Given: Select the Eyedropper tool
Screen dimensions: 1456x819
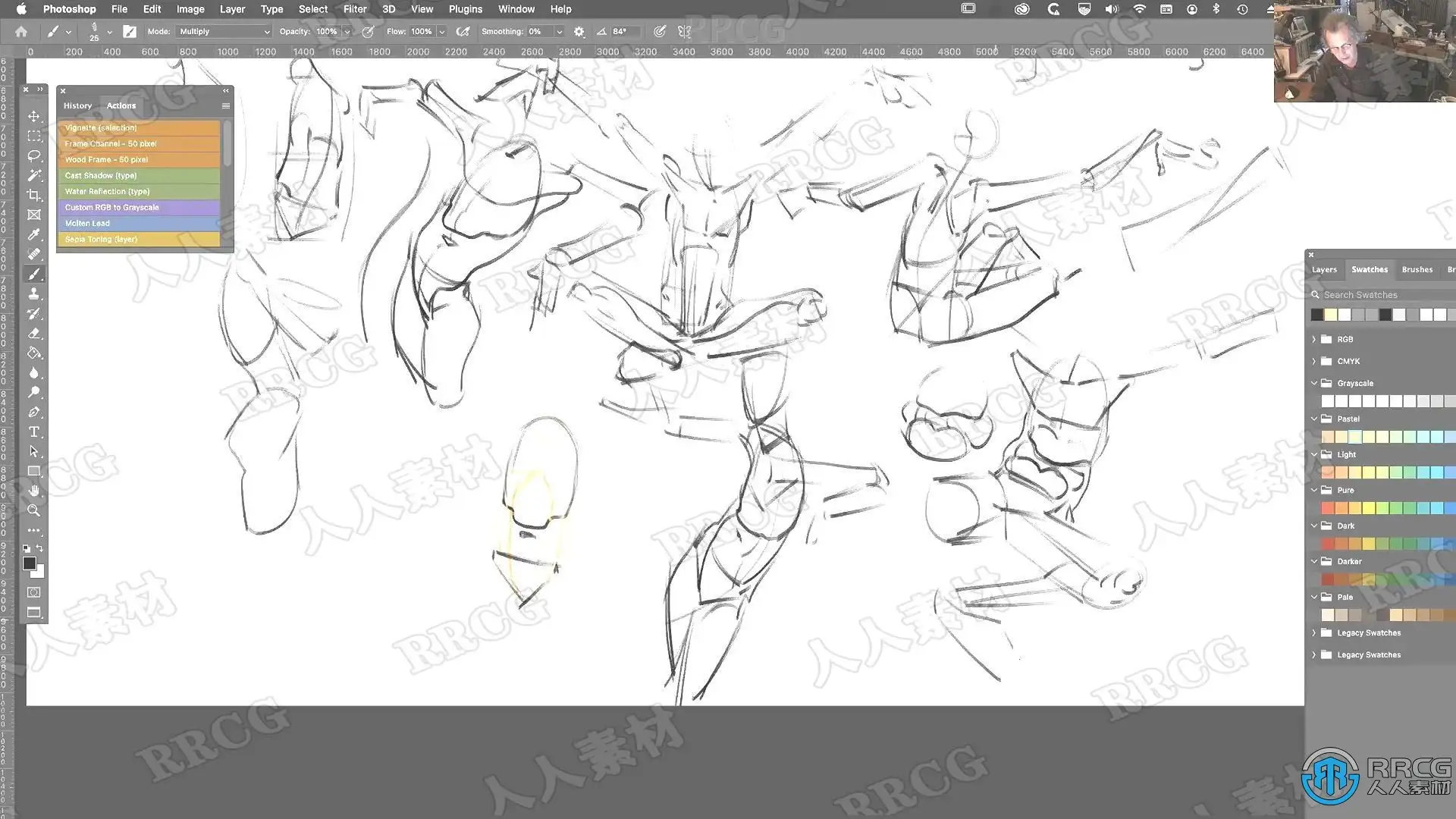Looking at the screenshot, I should point(34,234).
